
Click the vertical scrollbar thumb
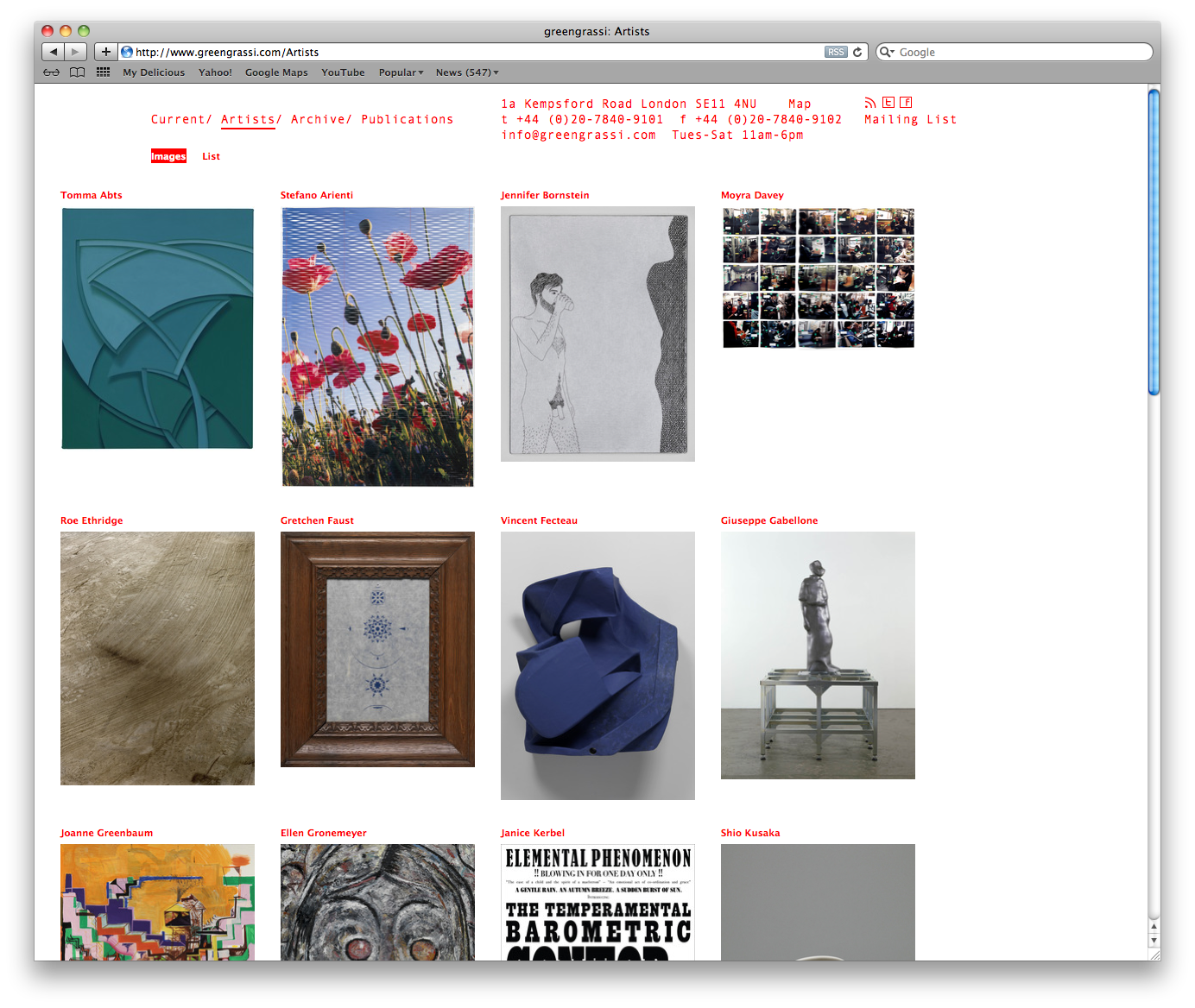click(x=1154, y=242)
